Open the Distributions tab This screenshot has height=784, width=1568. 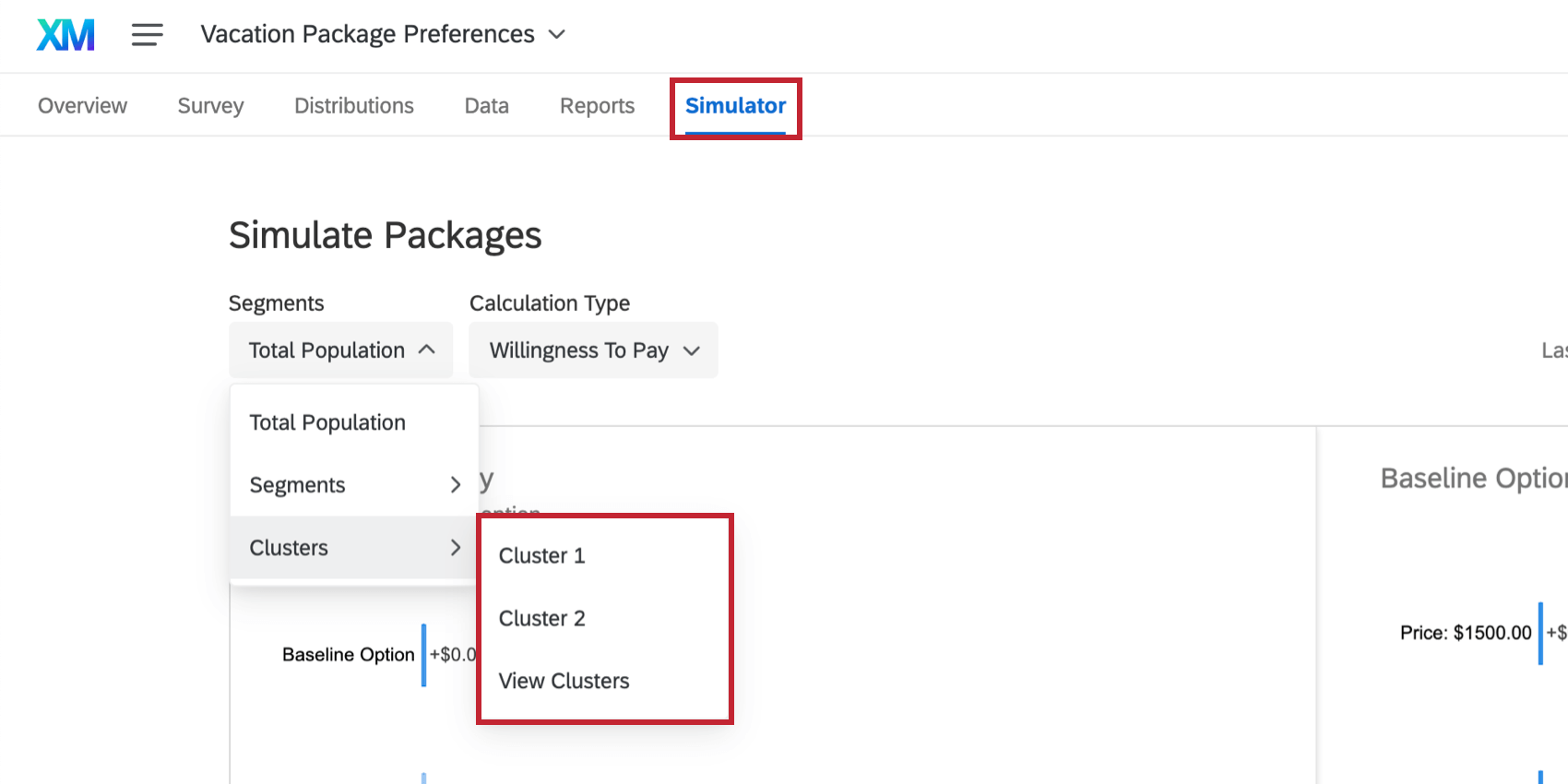[353, 105]
